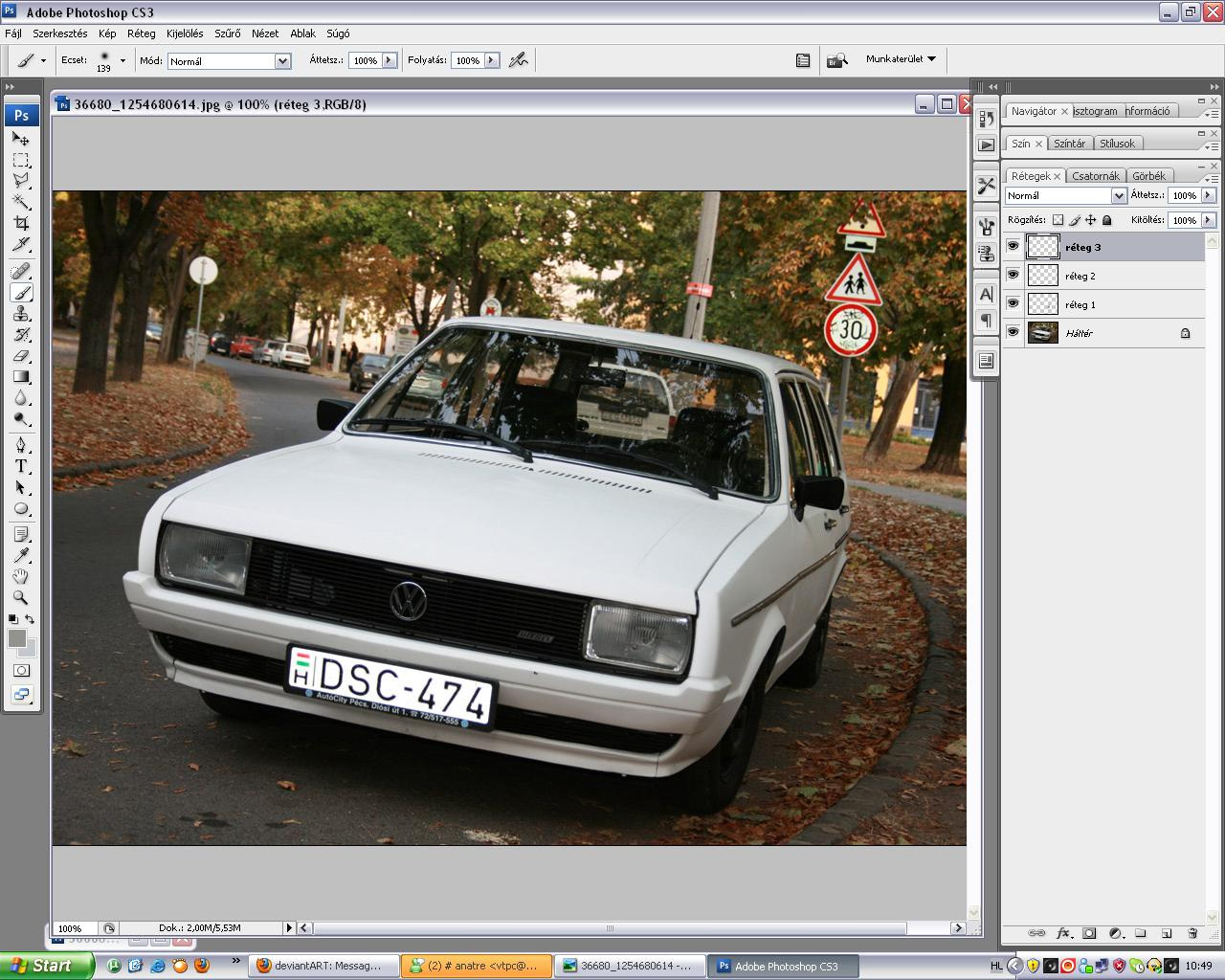The height and width of the screenshot is (980, 1225).
Task: Open the brush preset picker arrow
Action: (122, 60)
